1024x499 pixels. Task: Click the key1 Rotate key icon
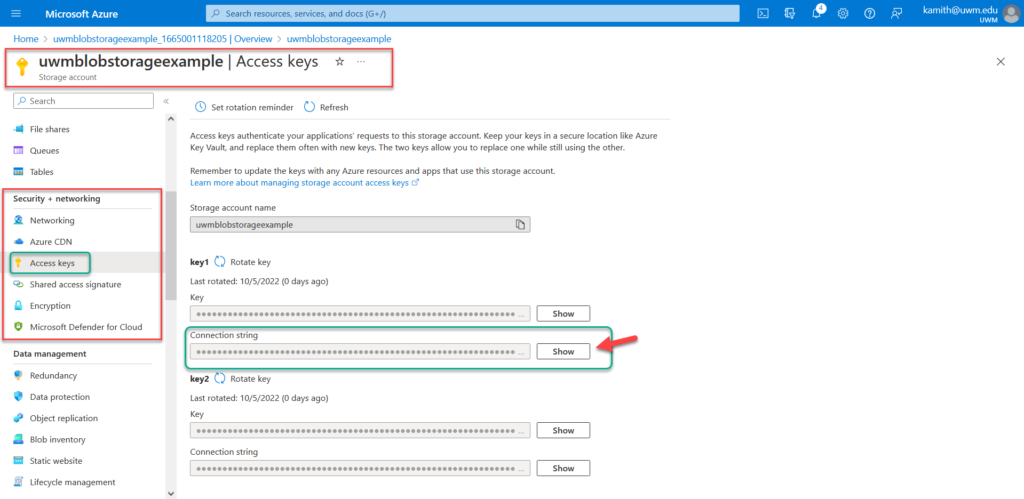click(x=220, y=262)
